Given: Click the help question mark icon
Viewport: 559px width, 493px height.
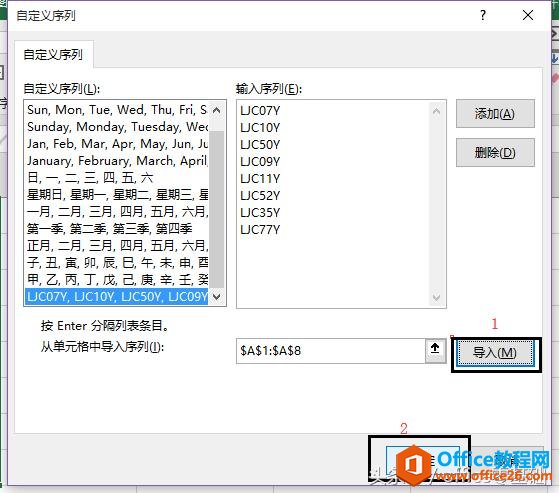Looking at the screenshot, I should [483, 15].
